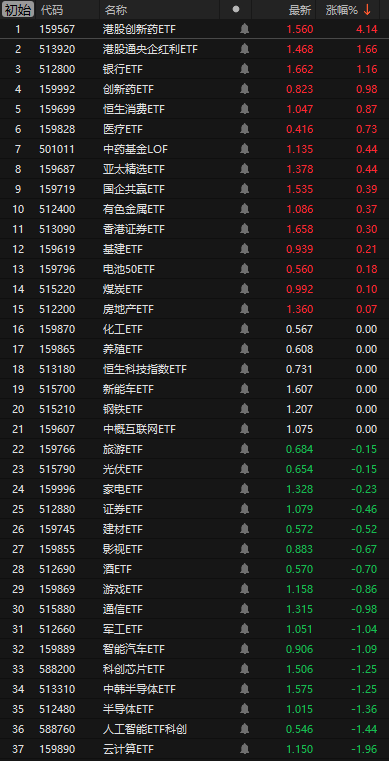Click latest price 1.607 of 新能车ETF

tap(300, 389)
